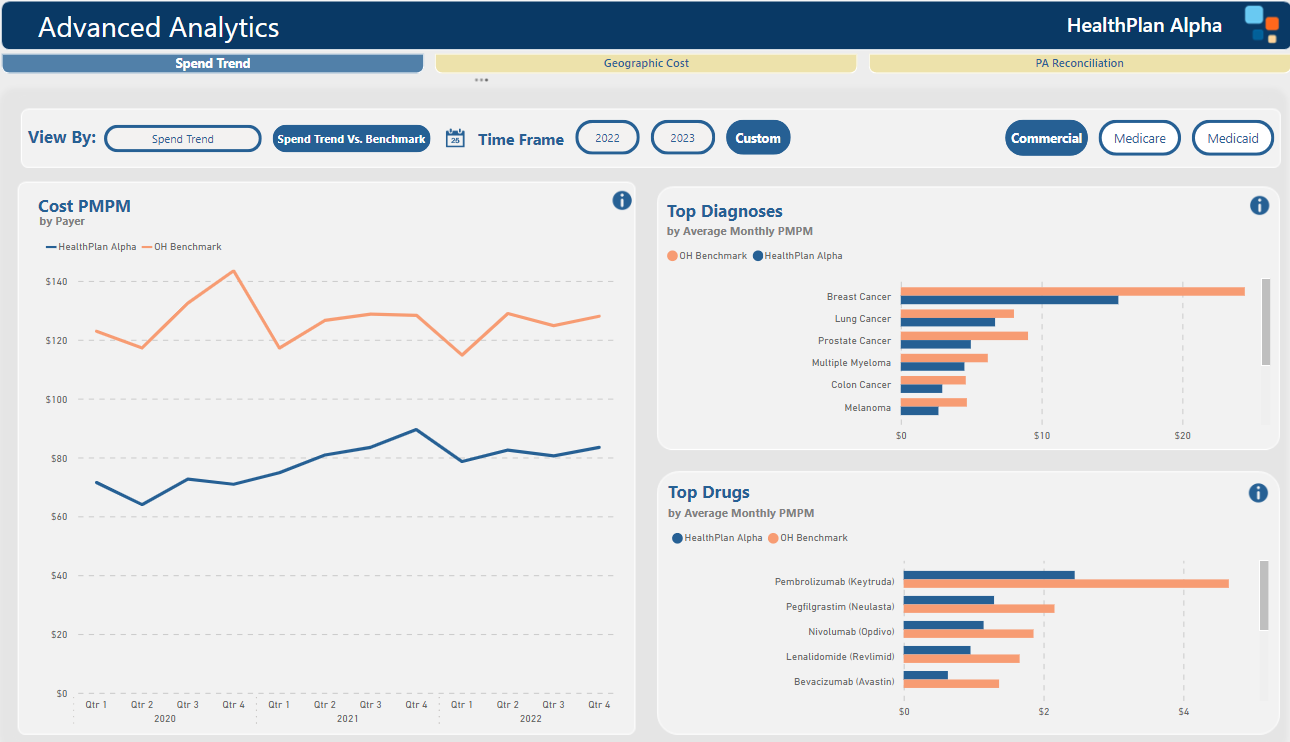Click OH Benchmark legend dot in Top Diagnoses
The image size is (1290, 742).
point(673,256)
